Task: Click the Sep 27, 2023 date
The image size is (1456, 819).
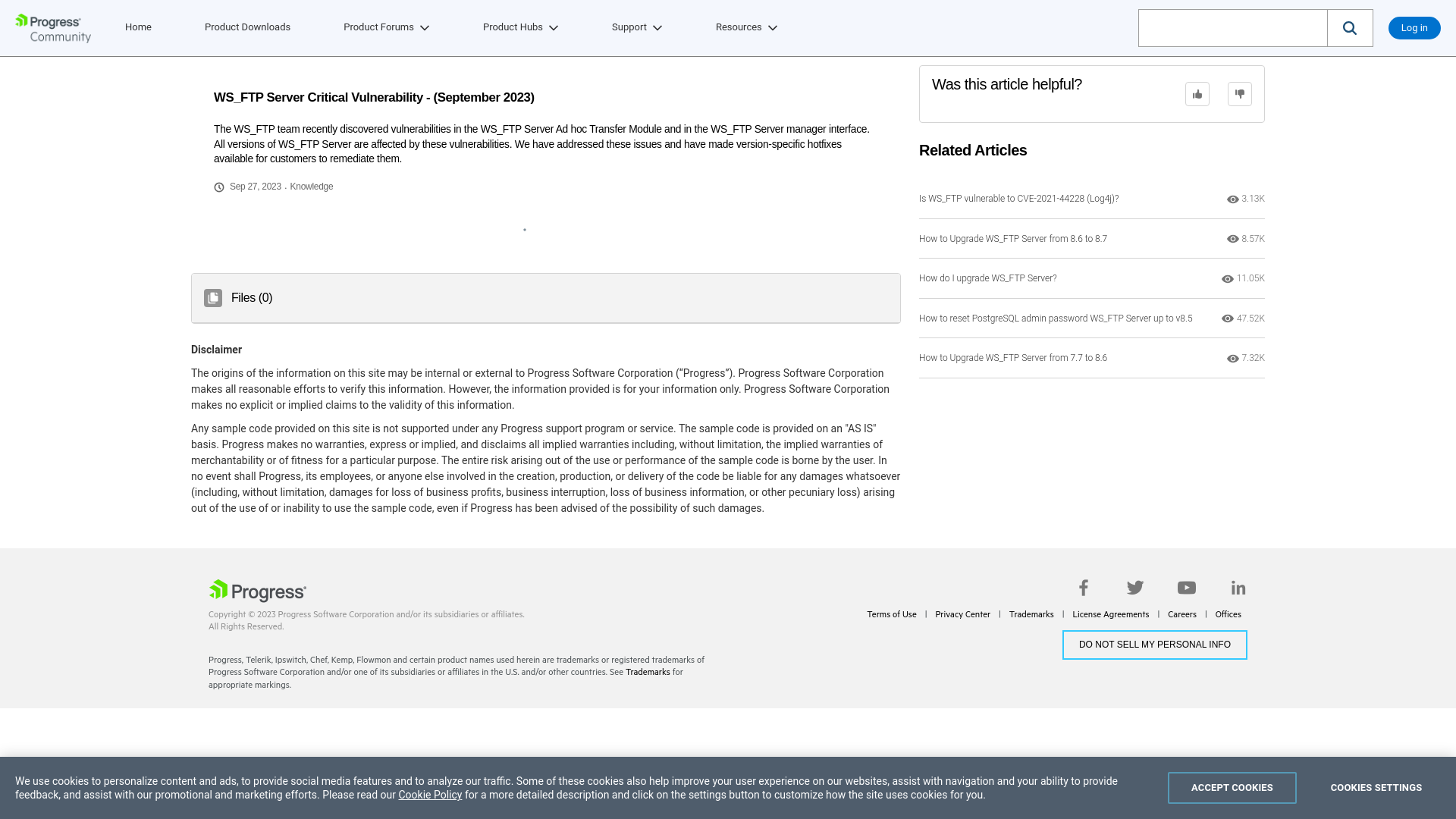Action: pos(255,187)
